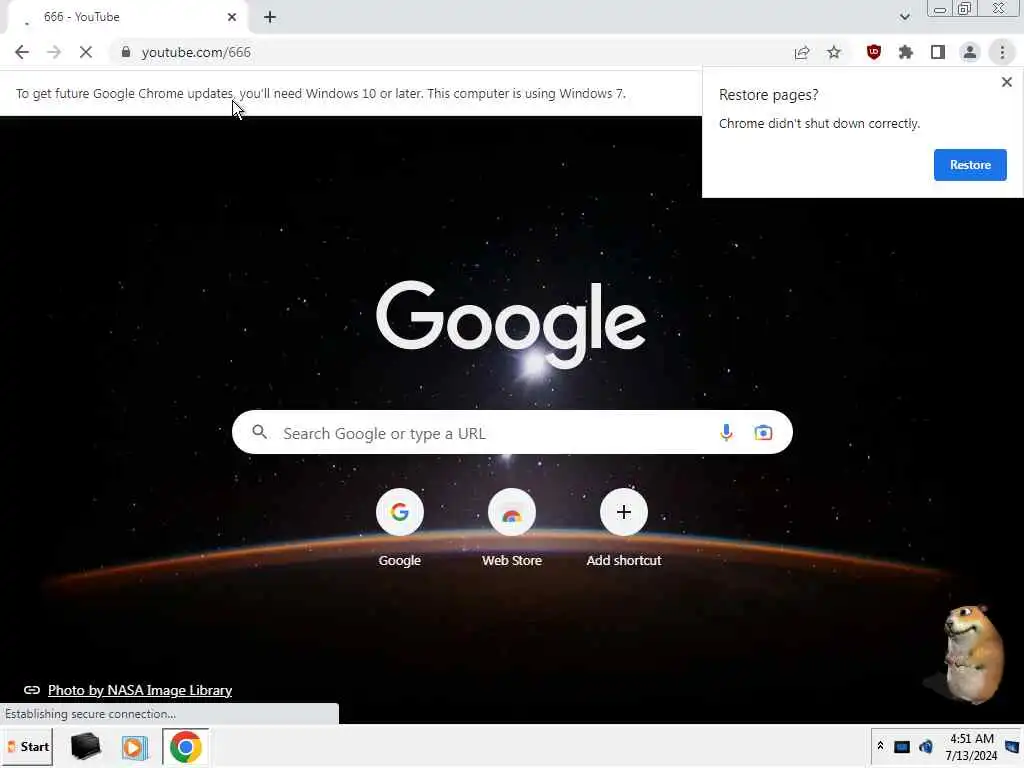Open the uBlock Origin extension
This screenshot has width=1024, height=768.
tap(874, 52)
